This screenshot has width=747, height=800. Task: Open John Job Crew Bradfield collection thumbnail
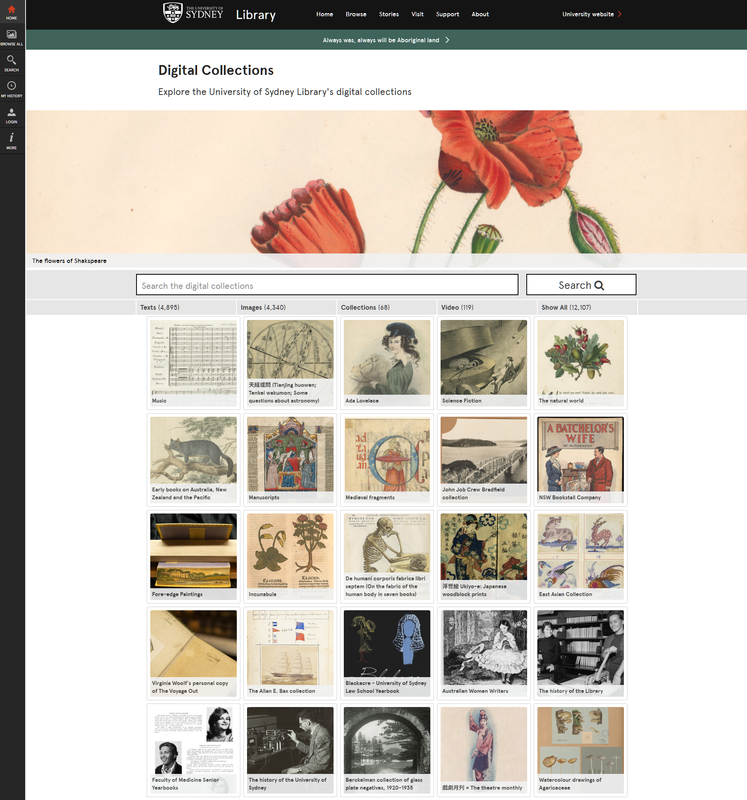click(484, 460)
